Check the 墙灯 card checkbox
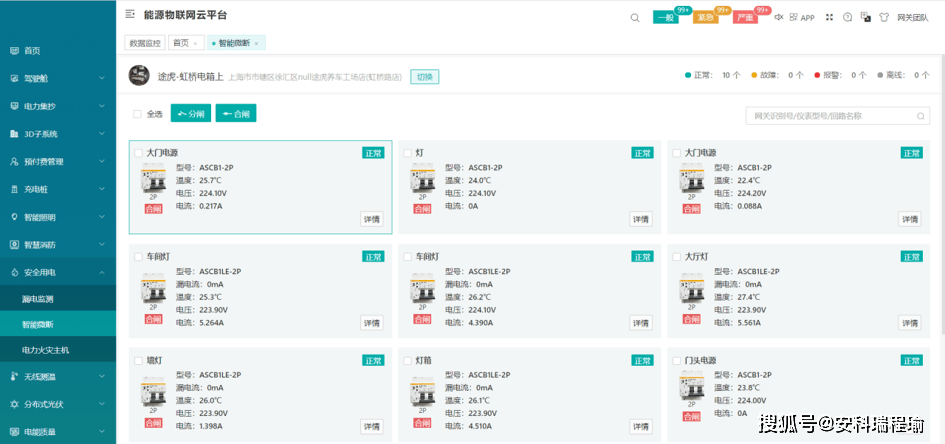945x444 pixels. [x=138, y=361]
